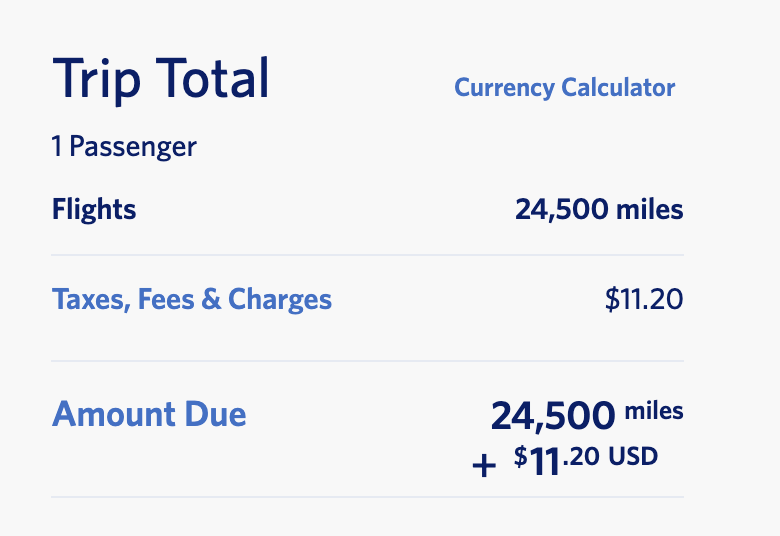The height and width of the screenshot is (536, 780).
Task: Click the 24,500 miles value in Flights row
Action: pyautogui.click(x=599, y=210)
